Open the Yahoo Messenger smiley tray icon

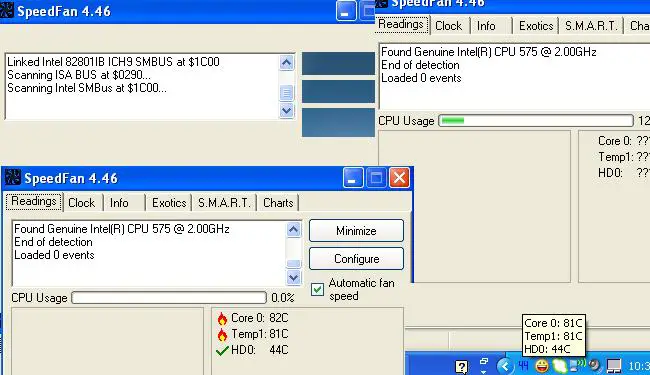click(541, 365)
